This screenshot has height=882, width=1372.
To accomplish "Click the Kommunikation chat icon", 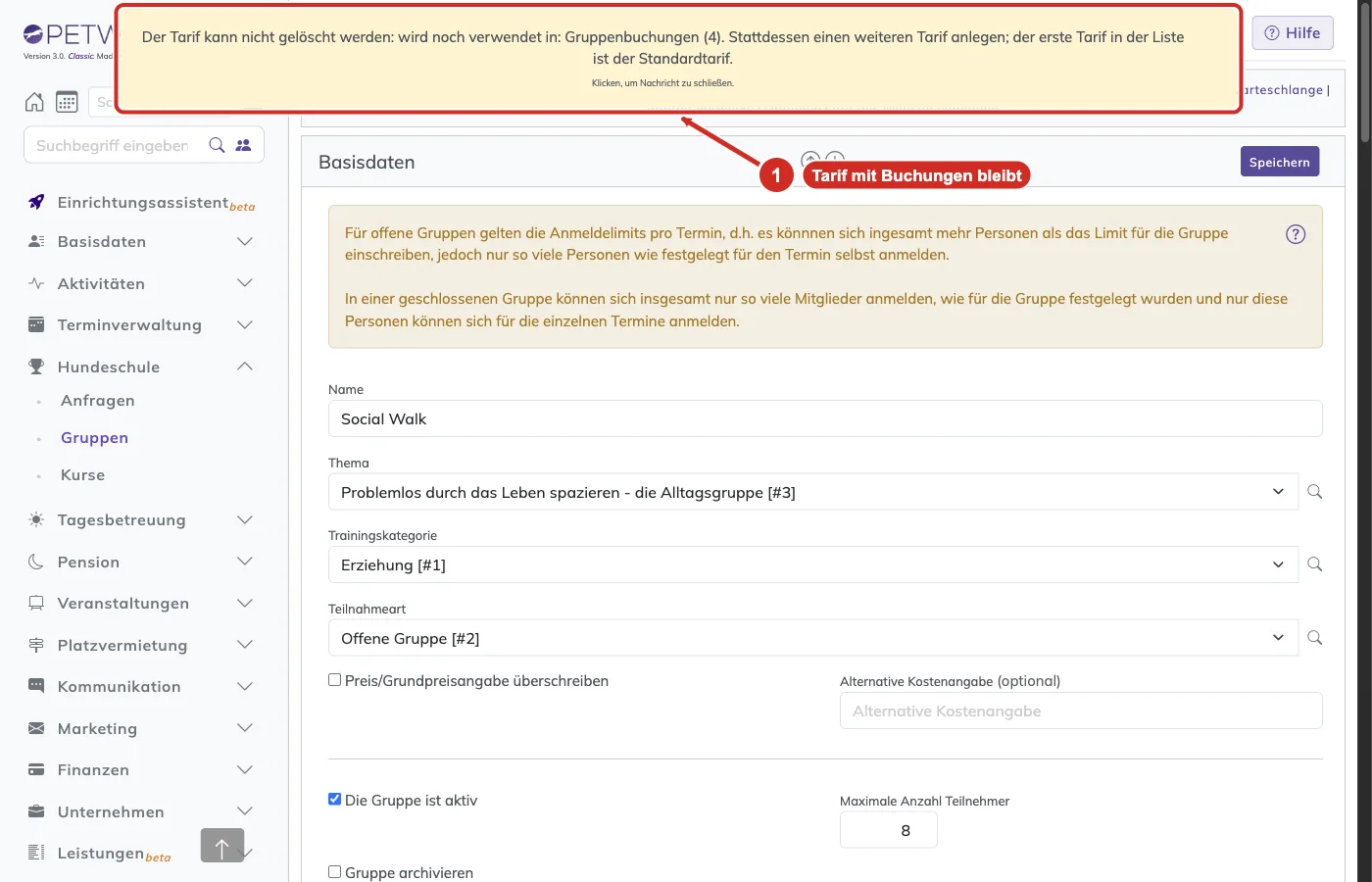I will coord(36,686).
